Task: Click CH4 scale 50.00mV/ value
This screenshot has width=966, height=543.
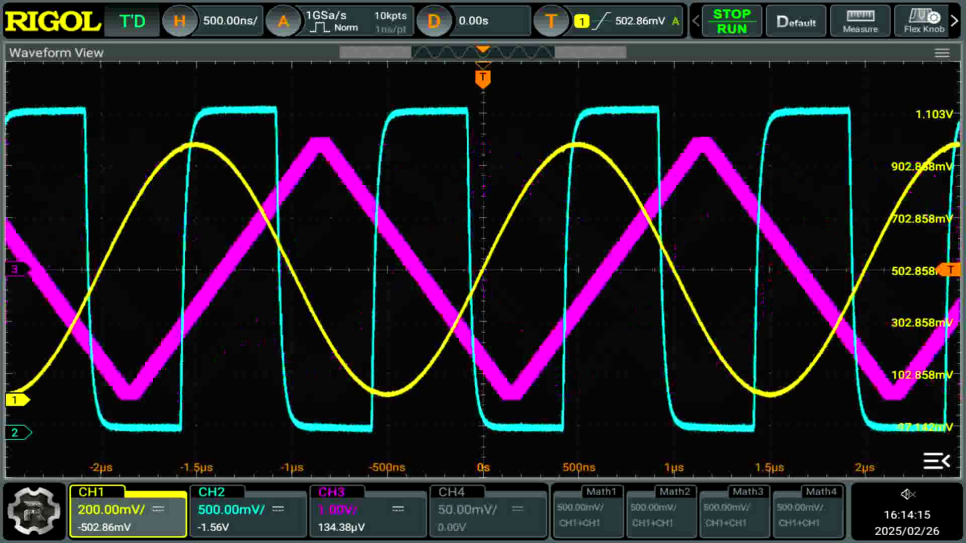Action: 467,510
